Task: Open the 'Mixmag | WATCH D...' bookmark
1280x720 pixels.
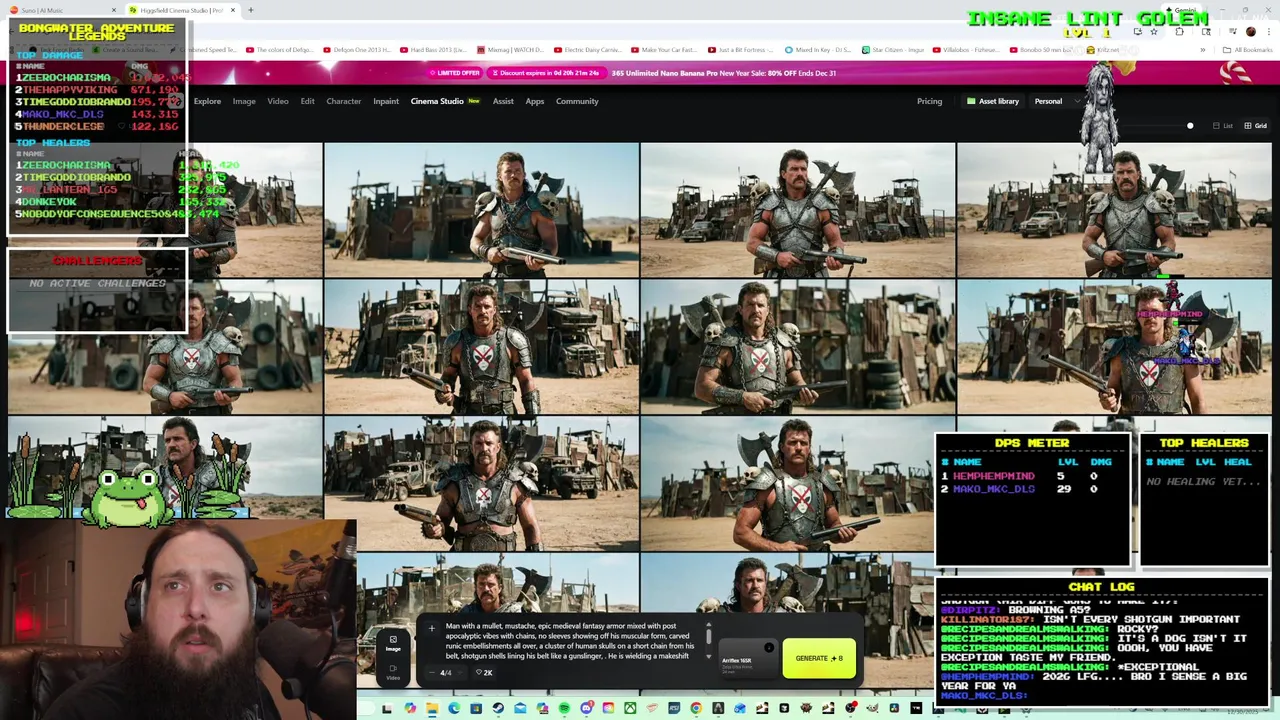Action: [x=511, y=50]
